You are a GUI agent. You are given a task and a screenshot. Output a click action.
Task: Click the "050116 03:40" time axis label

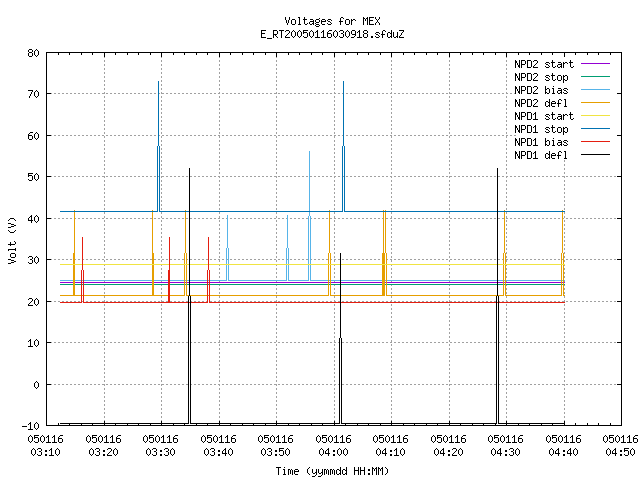click(218, 446)
